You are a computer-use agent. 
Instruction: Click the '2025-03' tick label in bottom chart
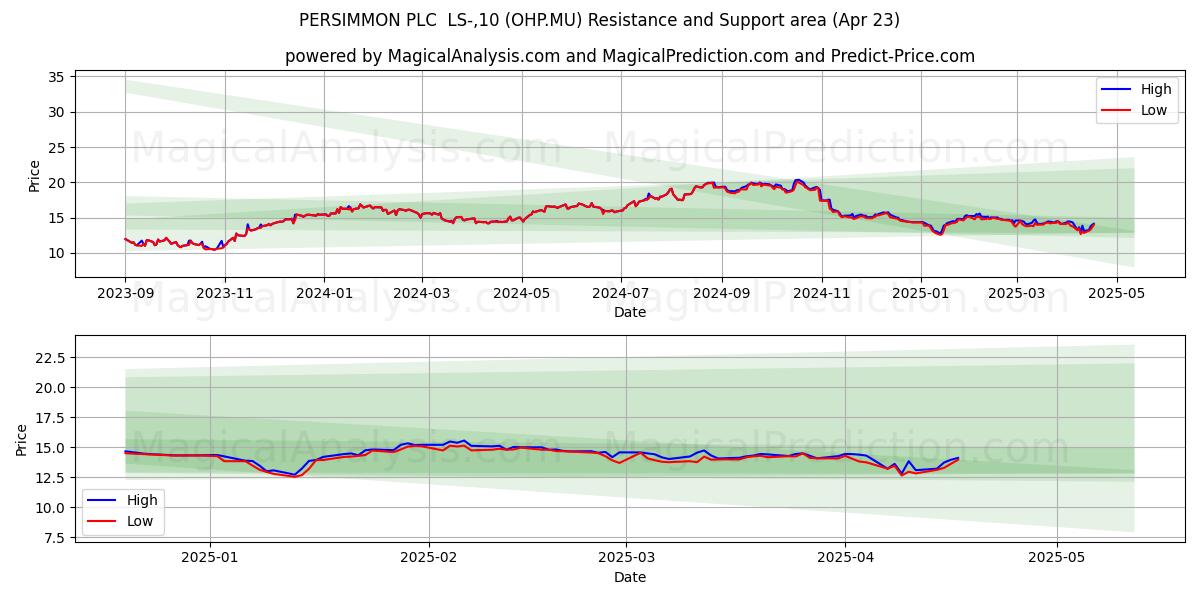[x=626, y=559]
